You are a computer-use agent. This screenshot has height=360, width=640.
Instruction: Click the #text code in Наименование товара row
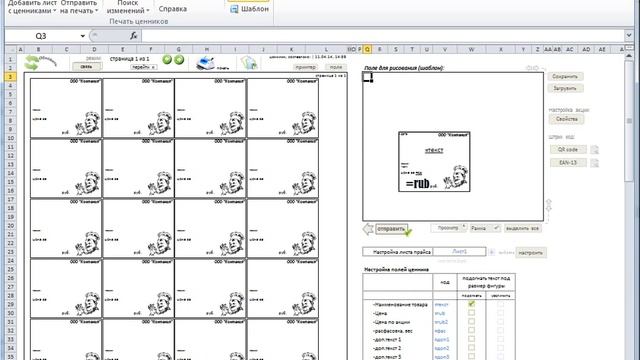pos(442,304)
